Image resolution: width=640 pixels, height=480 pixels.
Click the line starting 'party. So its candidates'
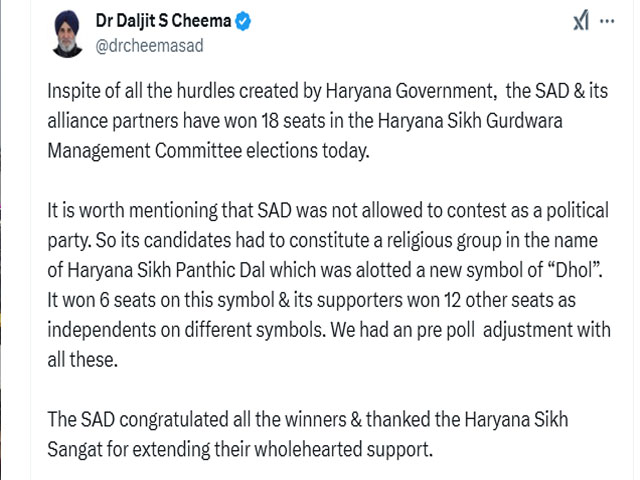pyautogui.click(x=322, y=240)
